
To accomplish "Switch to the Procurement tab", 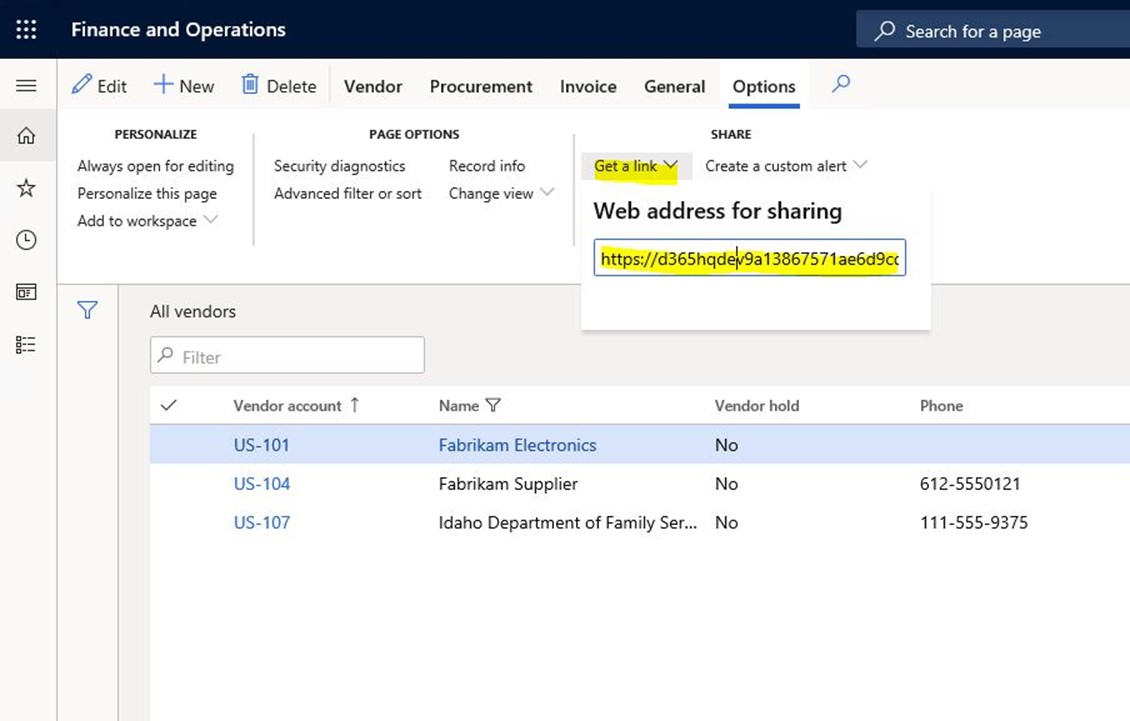I will pyautogui.click(x=481, y=87).
